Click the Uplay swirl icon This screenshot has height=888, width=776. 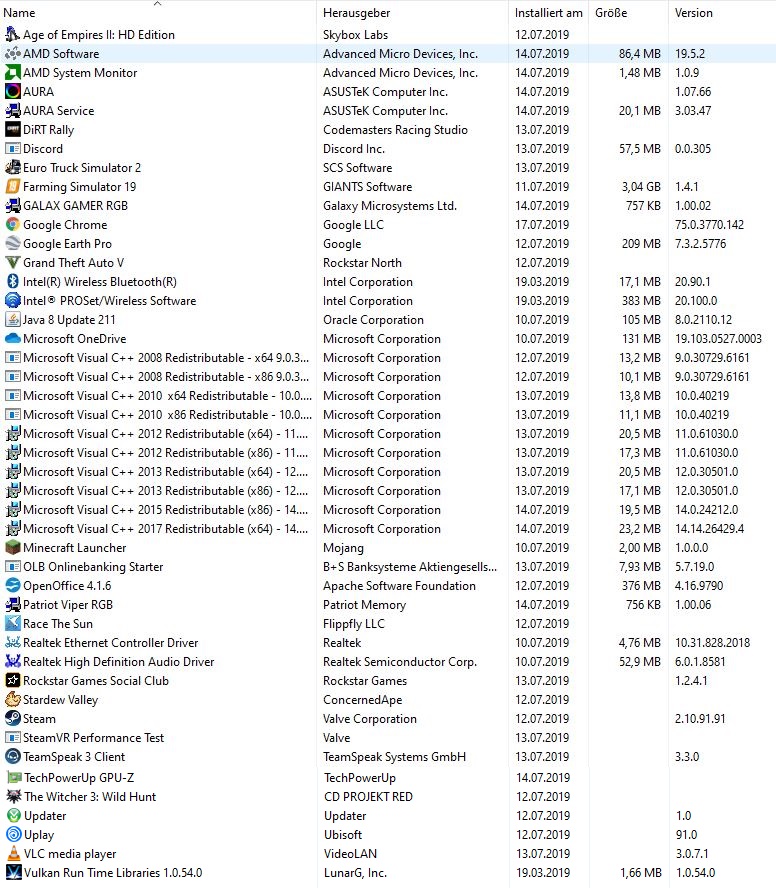(x=14, y=835)
